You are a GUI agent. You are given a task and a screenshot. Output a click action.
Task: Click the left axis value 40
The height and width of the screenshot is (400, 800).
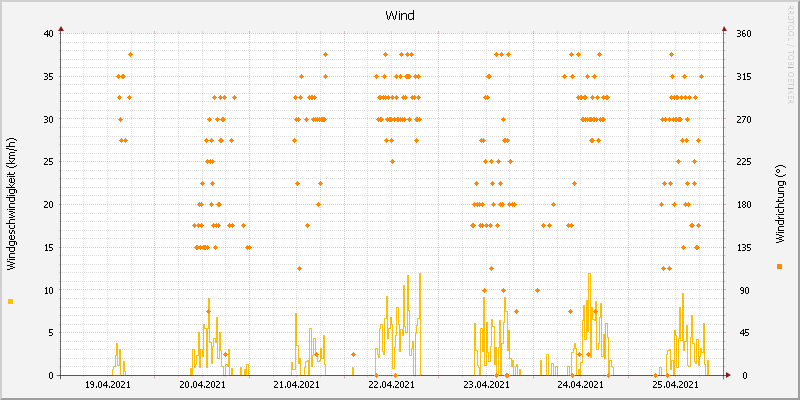point(48,34)
